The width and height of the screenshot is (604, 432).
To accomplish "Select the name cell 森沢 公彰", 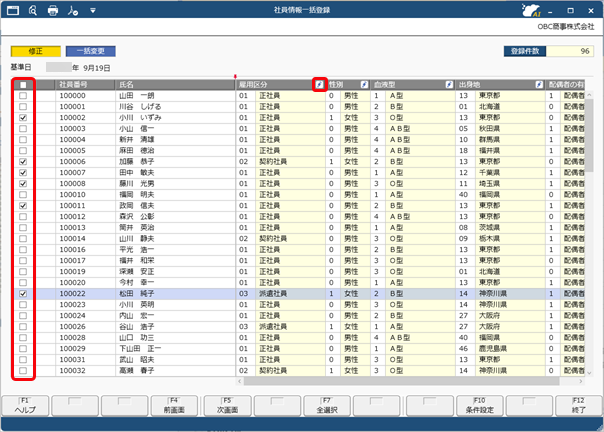I will point(175,217).
